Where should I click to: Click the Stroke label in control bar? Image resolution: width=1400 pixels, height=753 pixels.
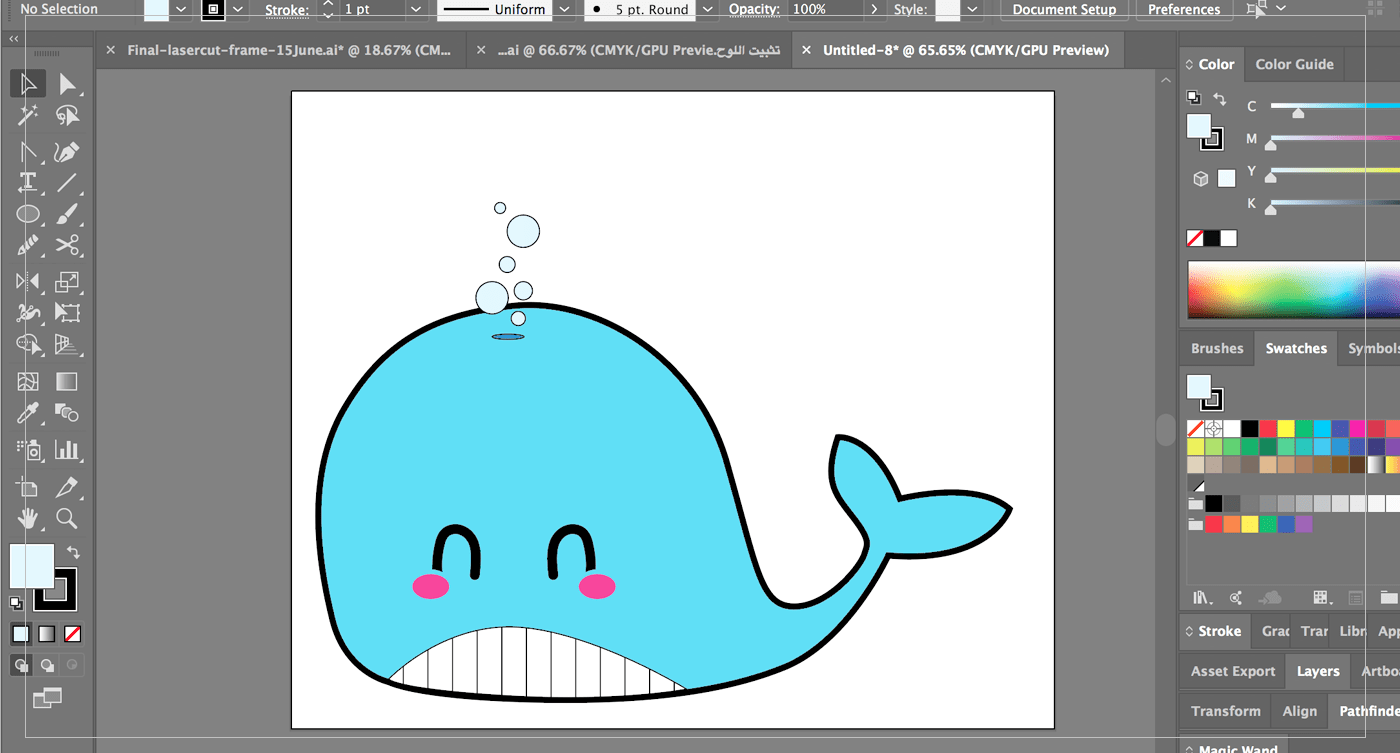point(287,9)
